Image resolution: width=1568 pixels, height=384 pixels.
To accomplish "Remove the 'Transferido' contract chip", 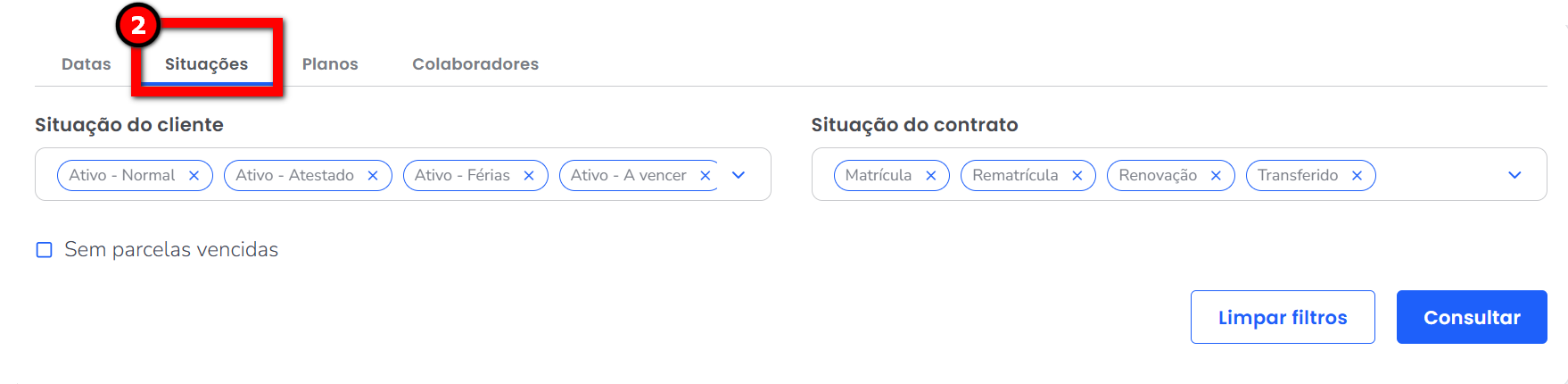I will [x=1358, y=176].
